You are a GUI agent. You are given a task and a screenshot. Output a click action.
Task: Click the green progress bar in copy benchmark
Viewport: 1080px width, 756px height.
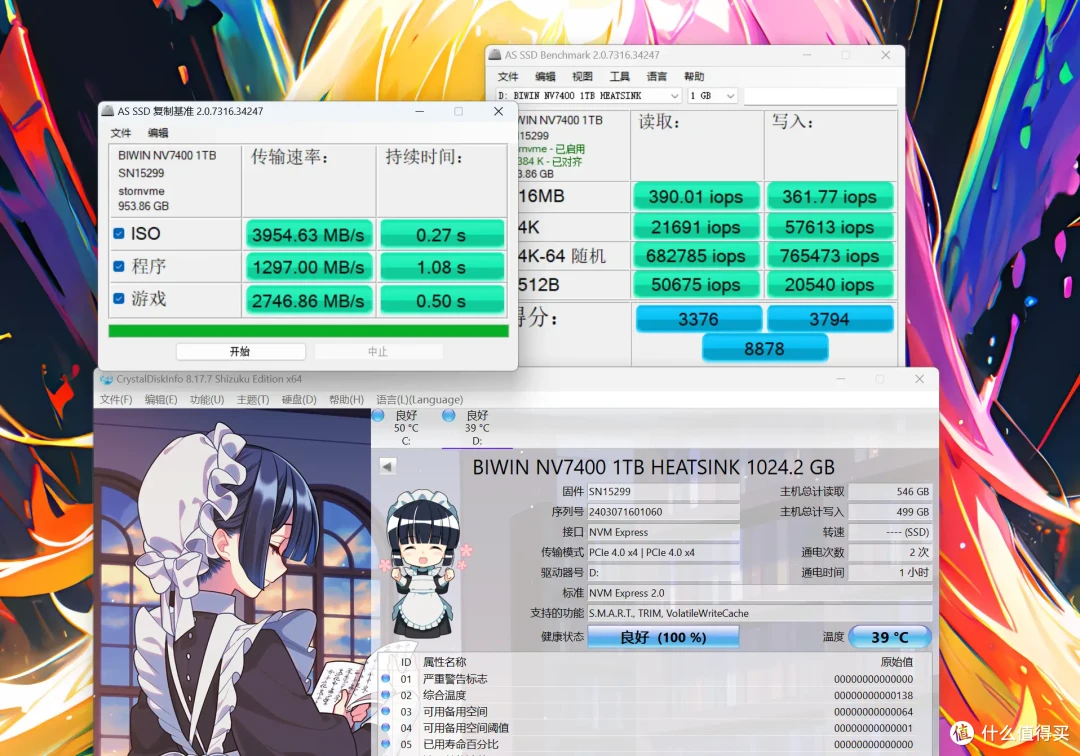(309, 331)
